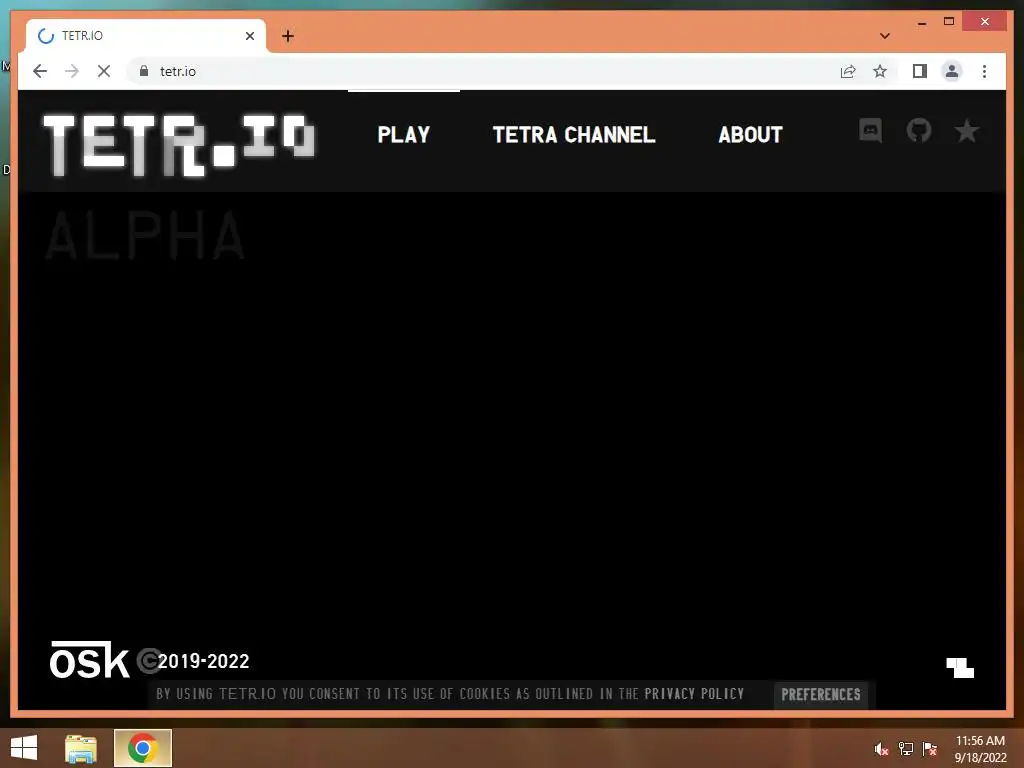Open the TETRA CHANNEL menu item
This screenshot has height=768, width=1024.
coord(573,135)
